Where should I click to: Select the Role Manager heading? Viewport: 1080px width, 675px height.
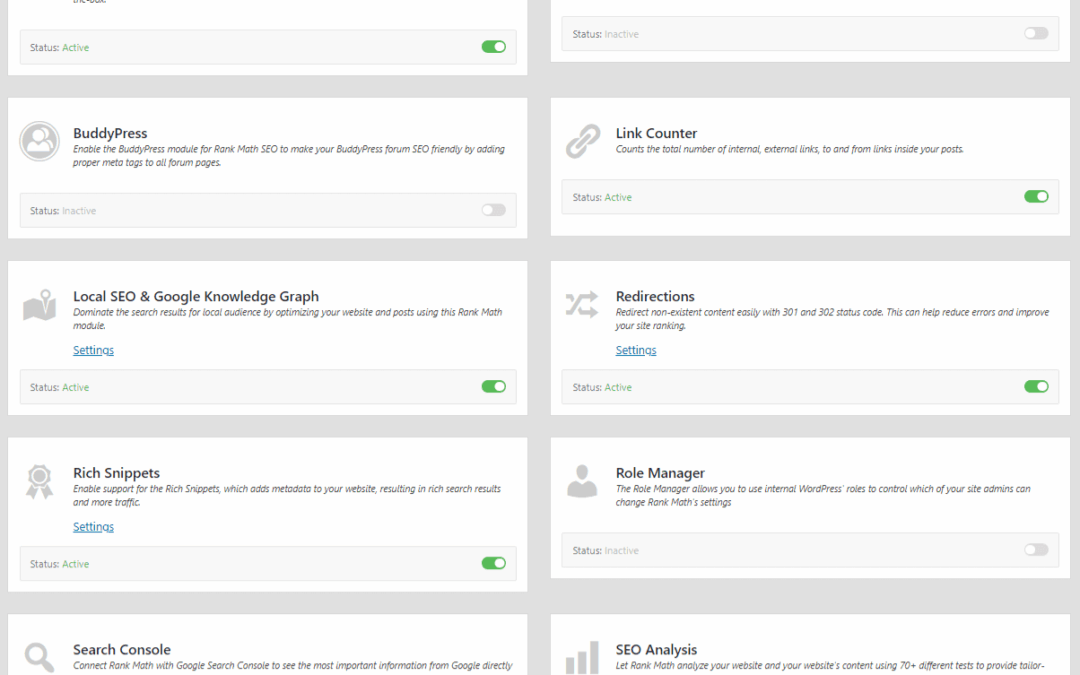click(661, 473)
